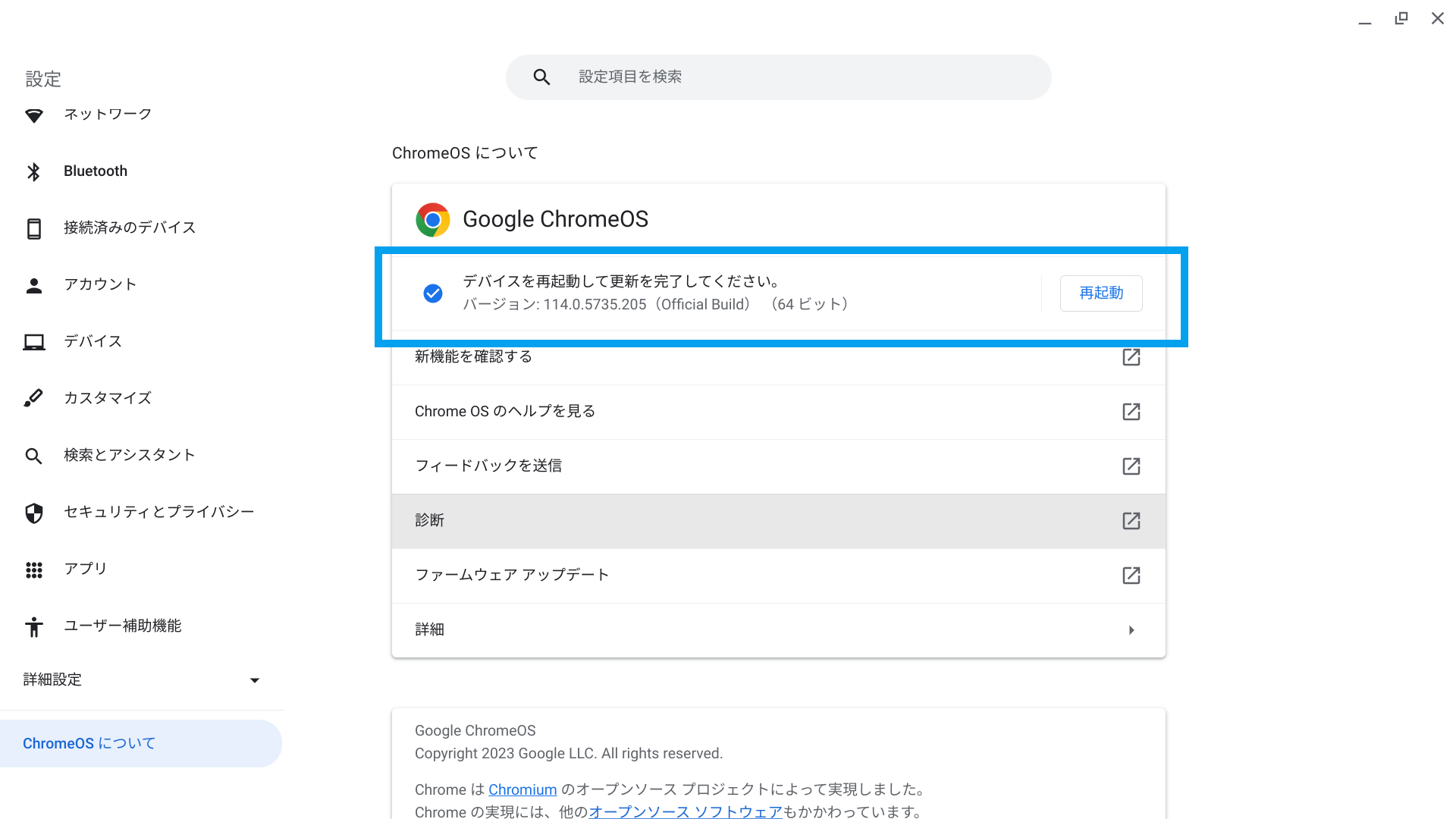The width and height of the screenshot is (1456, 819).
Task: Click the connected devices phone icon
Action: pyautogui.click(x=34, y=228)
